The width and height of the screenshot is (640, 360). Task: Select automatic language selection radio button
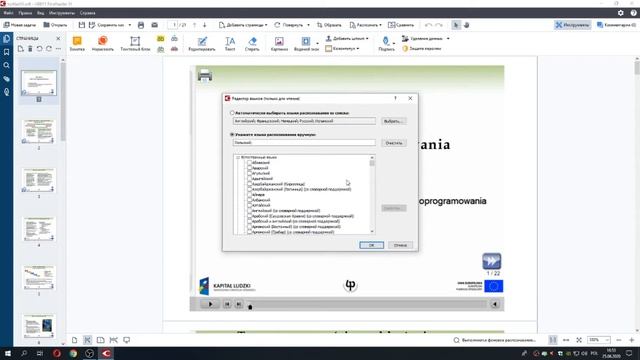(232, 113)
